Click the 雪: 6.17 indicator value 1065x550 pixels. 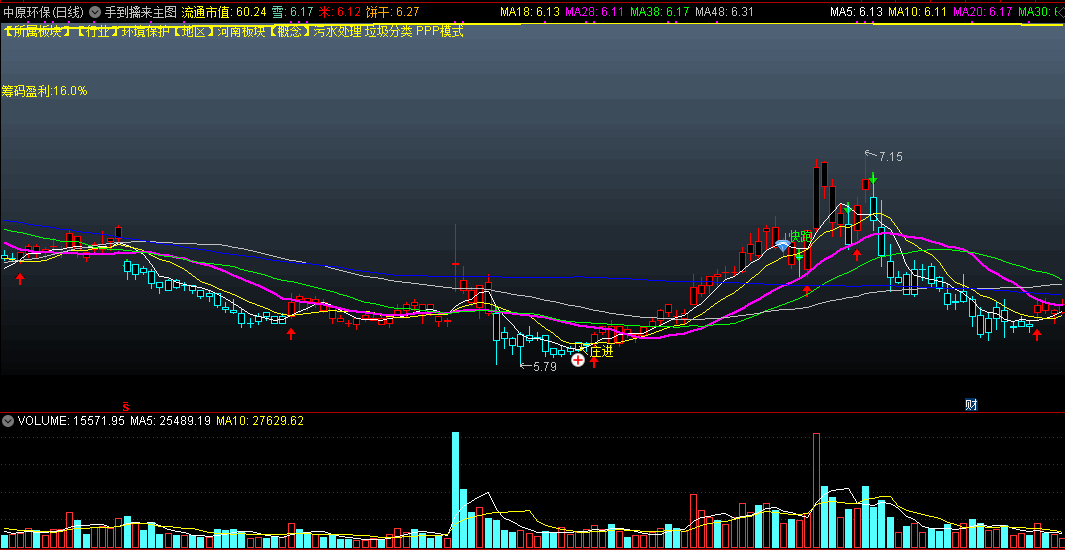tap(293, 12)
